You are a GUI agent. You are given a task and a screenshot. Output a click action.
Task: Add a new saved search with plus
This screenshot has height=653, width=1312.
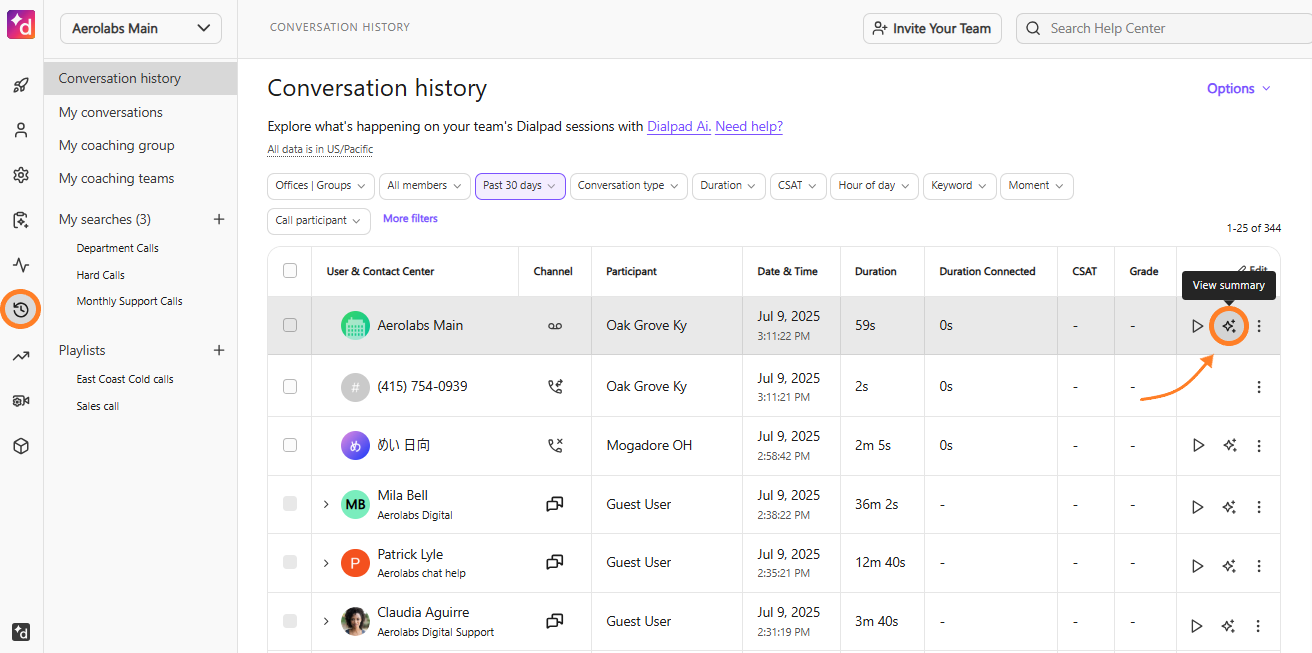point(219,219)
